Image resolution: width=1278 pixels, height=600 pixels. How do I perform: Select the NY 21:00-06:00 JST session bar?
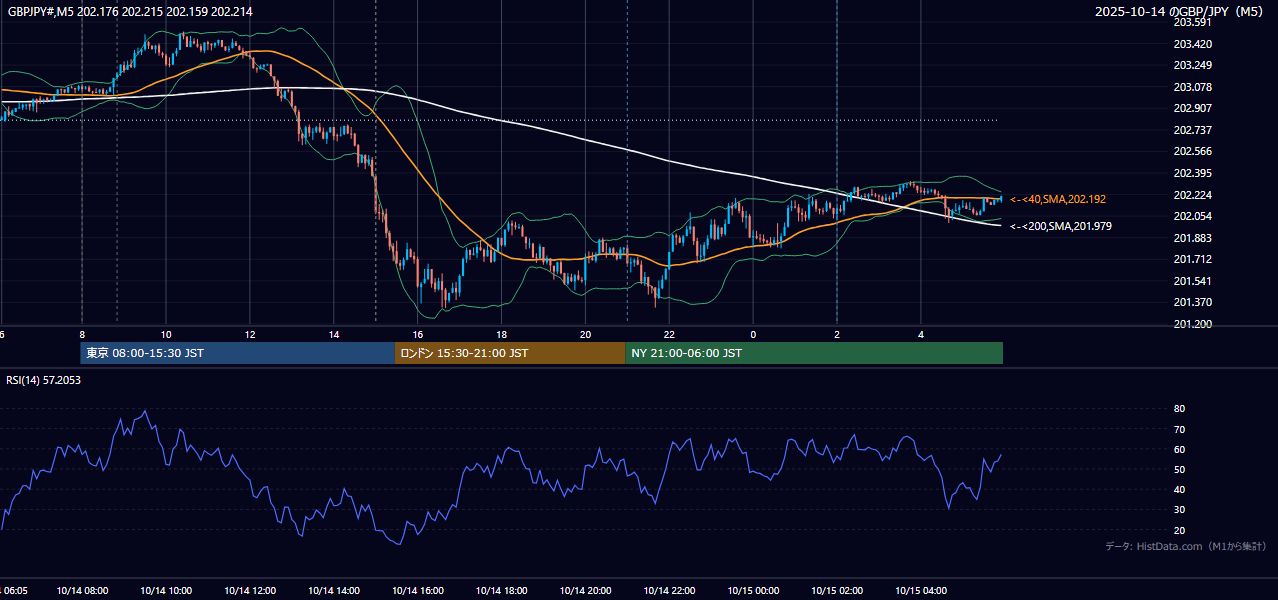814,353
